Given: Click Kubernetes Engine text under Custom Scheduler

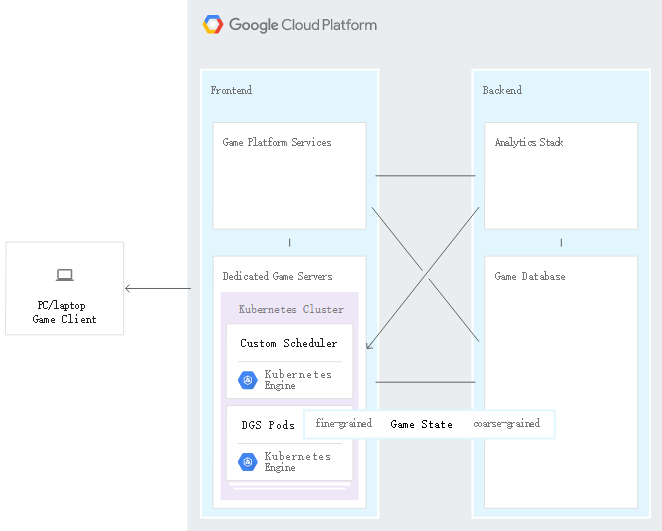Looking at the screenshot, I should (x=298, y=380).
